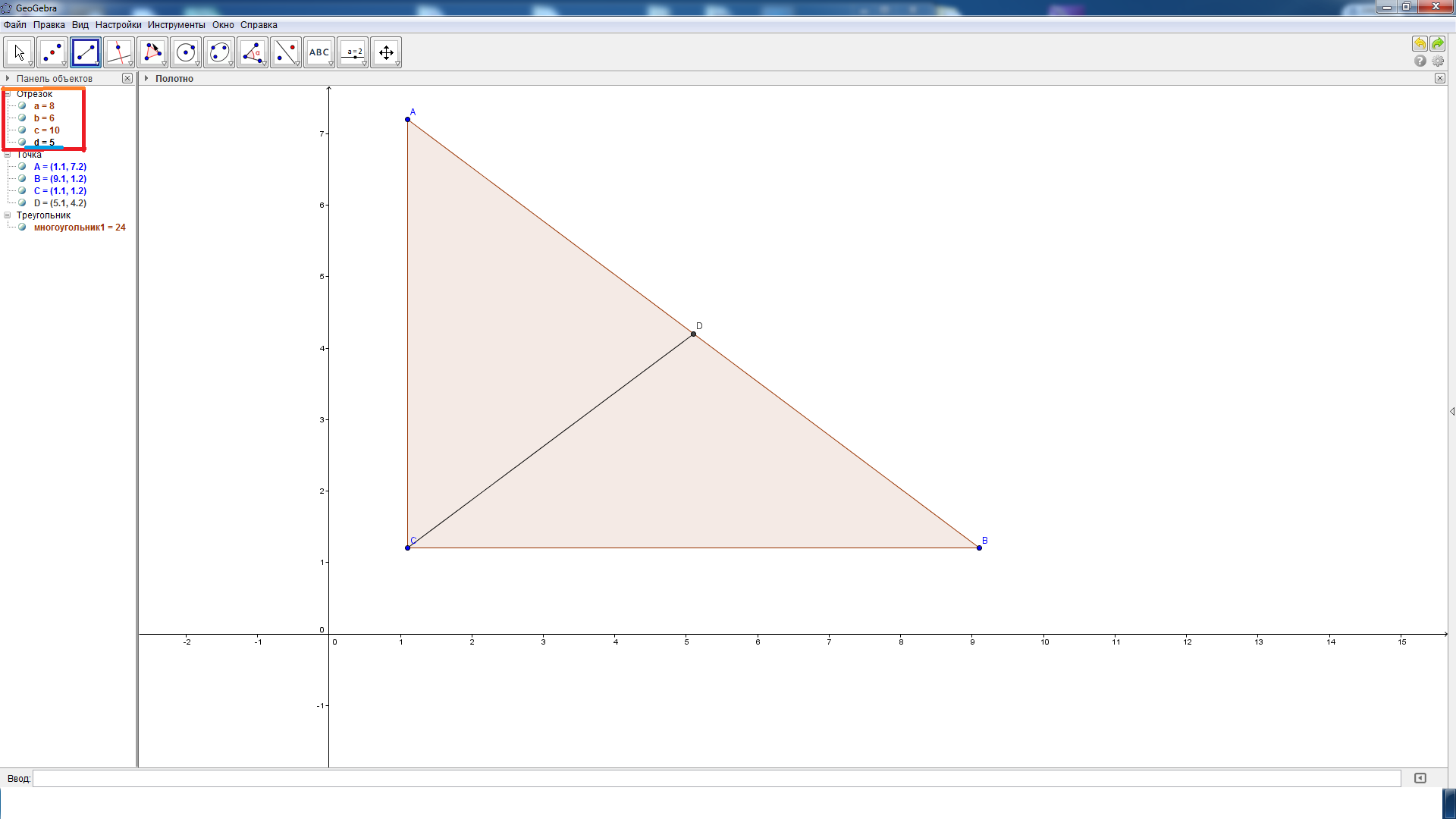Open the Настройки menu
This screenshot has width=1456, height=819.
coord(118,25)
